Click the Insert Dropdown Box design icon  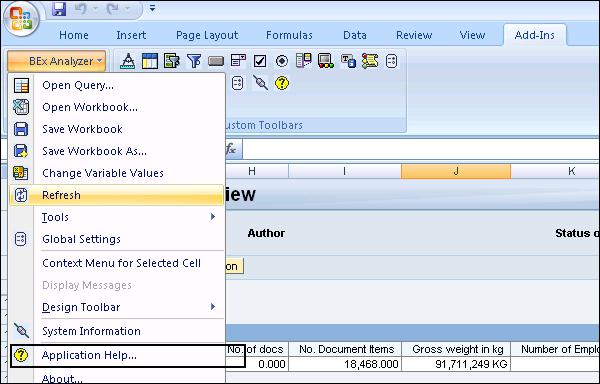[238, 61]
